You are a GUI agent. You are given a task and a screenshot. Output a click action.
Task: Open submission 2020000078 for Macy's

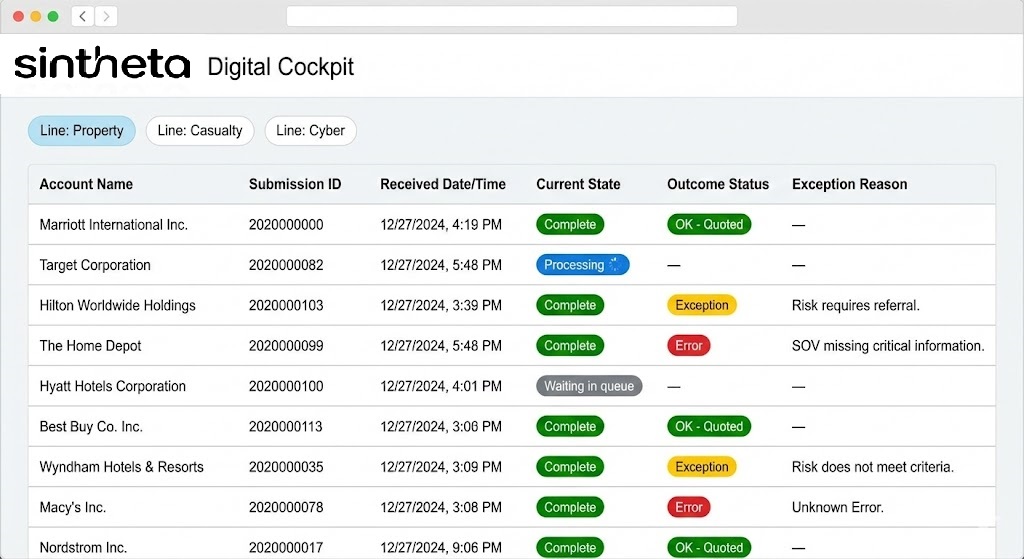pyautogui.click(x=286, y=507)
